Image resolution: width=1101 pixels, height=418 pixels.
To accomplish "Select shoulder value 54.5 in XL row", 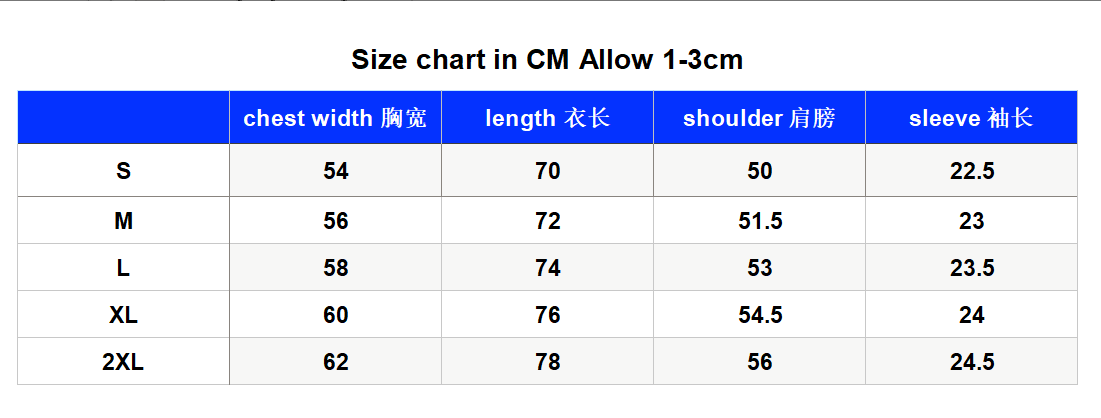I will coord(760,315).
